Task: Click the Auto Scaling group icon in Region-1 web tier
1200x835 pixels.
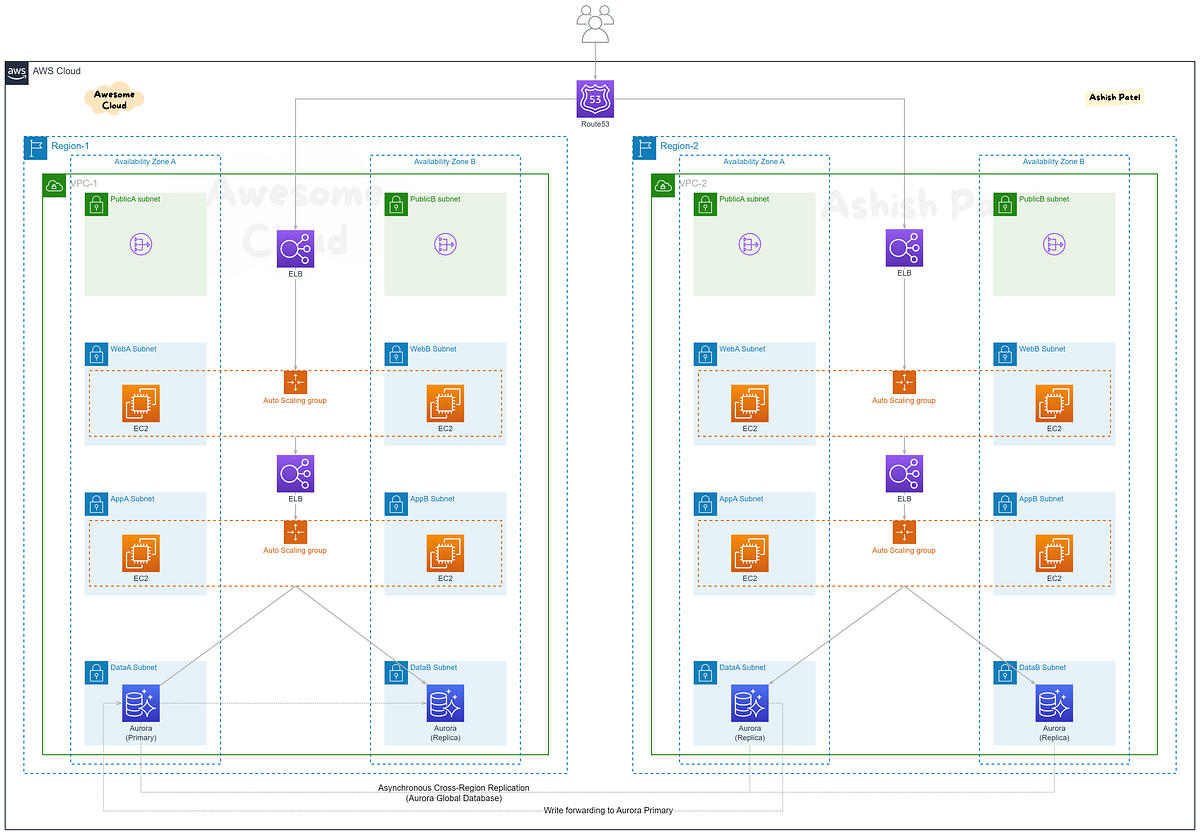Action: (x=294, y=381)
